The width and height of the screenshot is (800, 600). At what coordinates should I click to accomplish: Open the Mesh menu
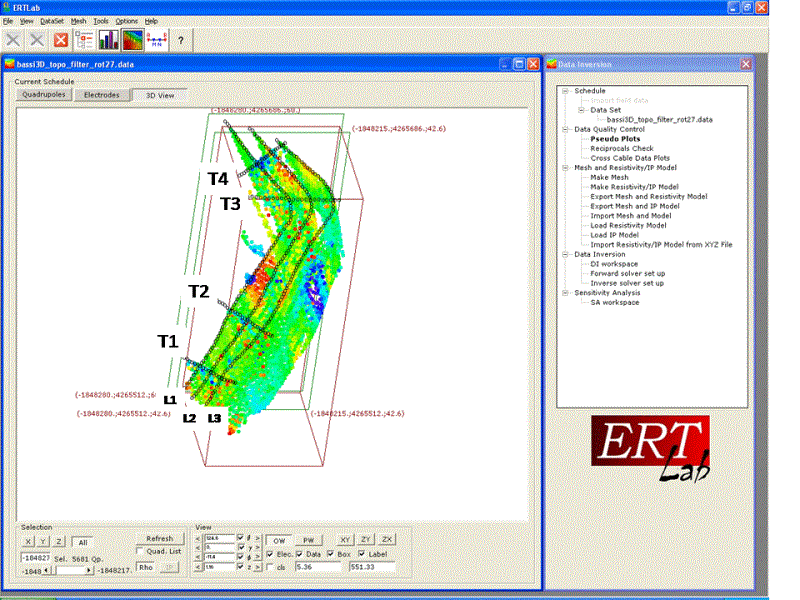(x=78, y=21)
